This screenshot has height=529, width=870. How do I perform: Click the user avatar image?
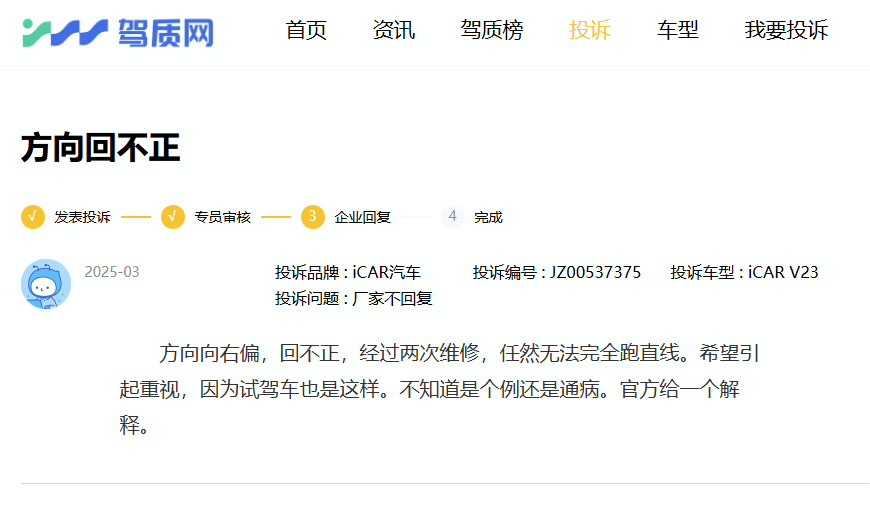(46, 284)
